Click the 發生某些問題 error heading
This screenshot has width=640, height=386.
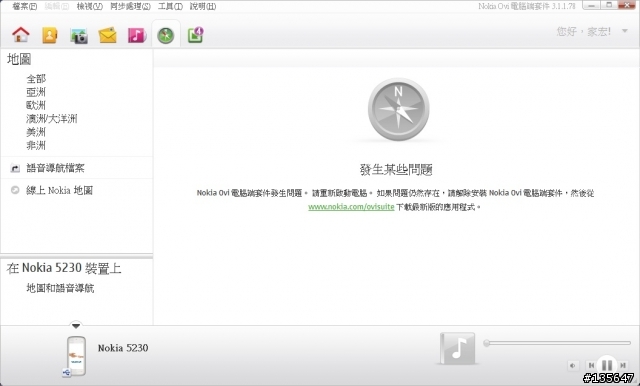[396, 170]
